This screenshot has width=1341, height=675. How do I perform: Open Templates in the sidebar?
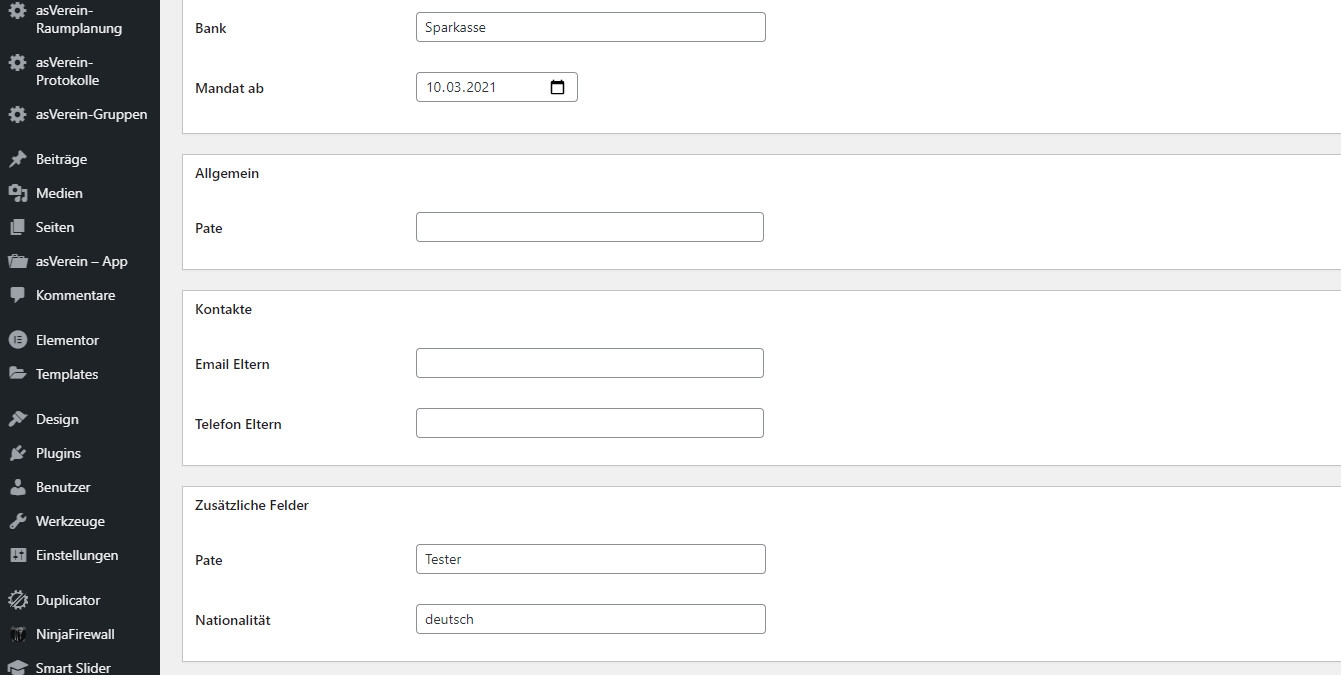67,374
